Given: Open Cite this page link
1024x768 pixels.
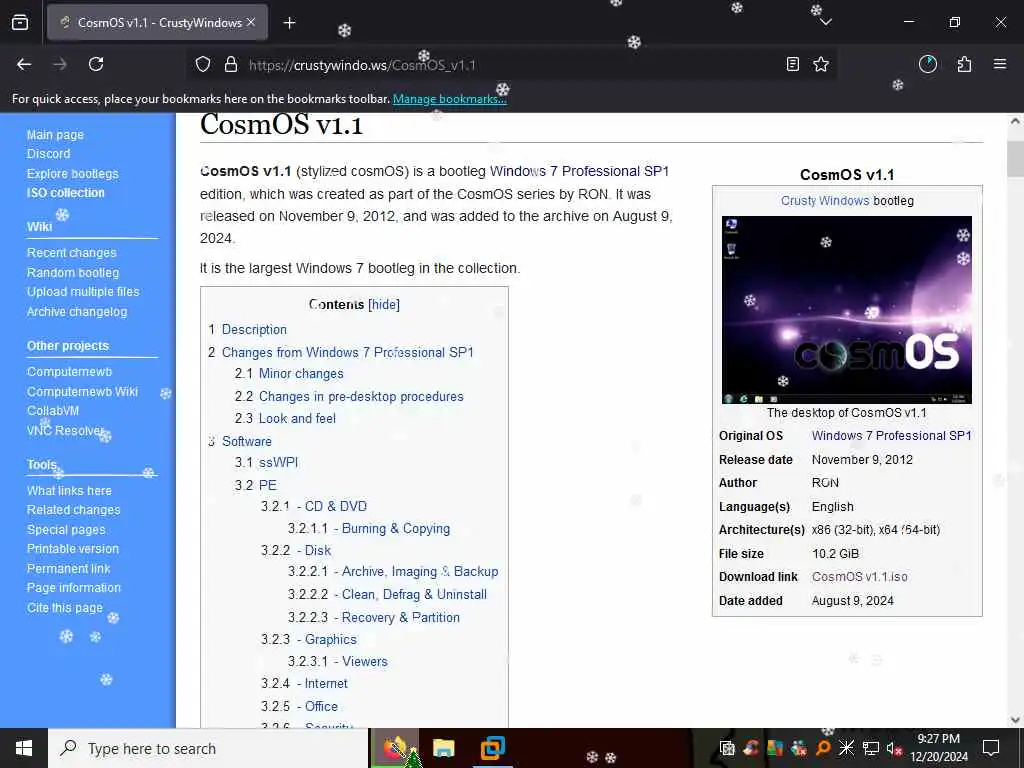Looking at the screenshot, I should 65,607.
